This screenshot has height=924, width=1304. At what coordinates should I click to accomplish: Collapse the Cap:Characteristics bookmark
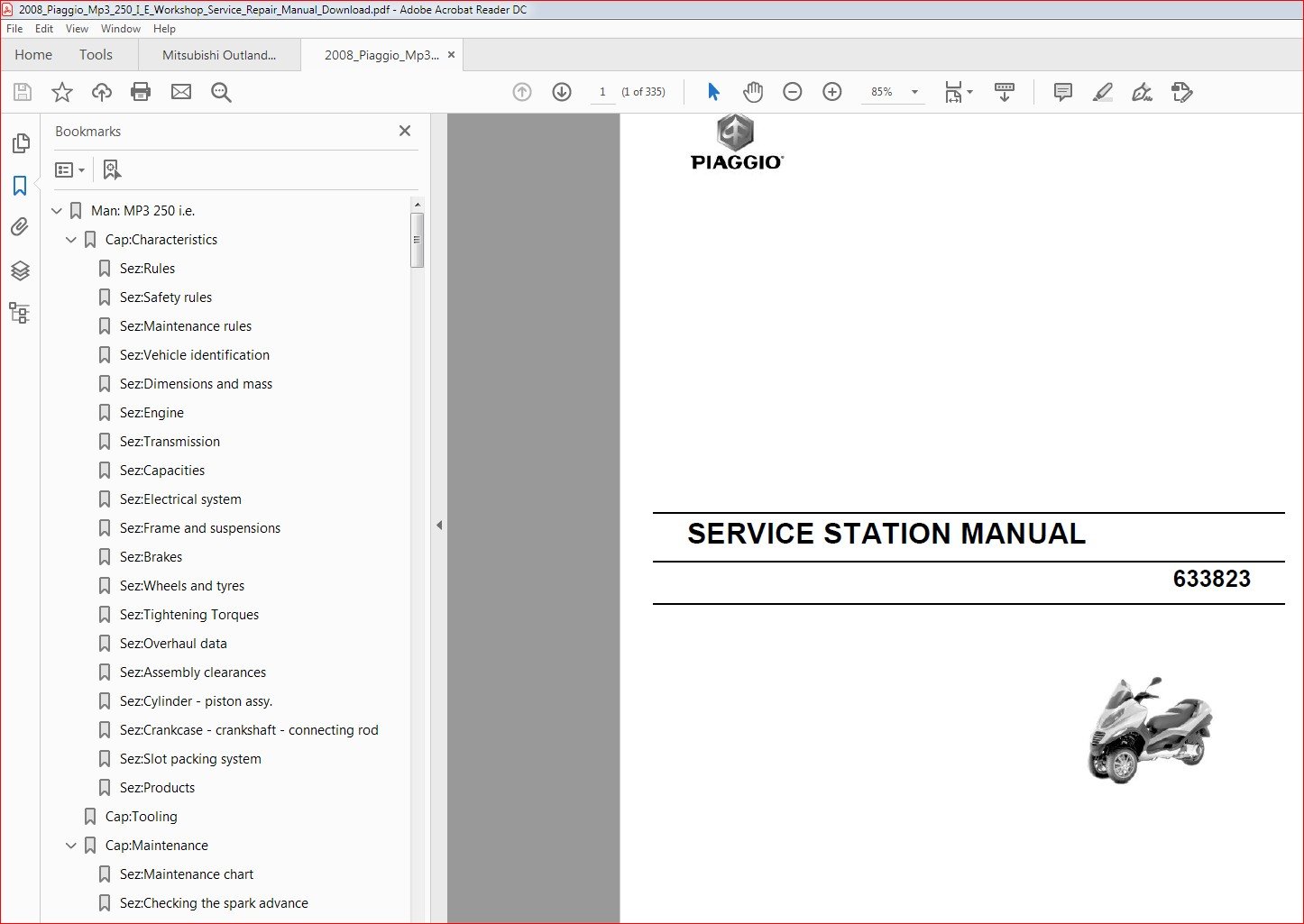71,240
